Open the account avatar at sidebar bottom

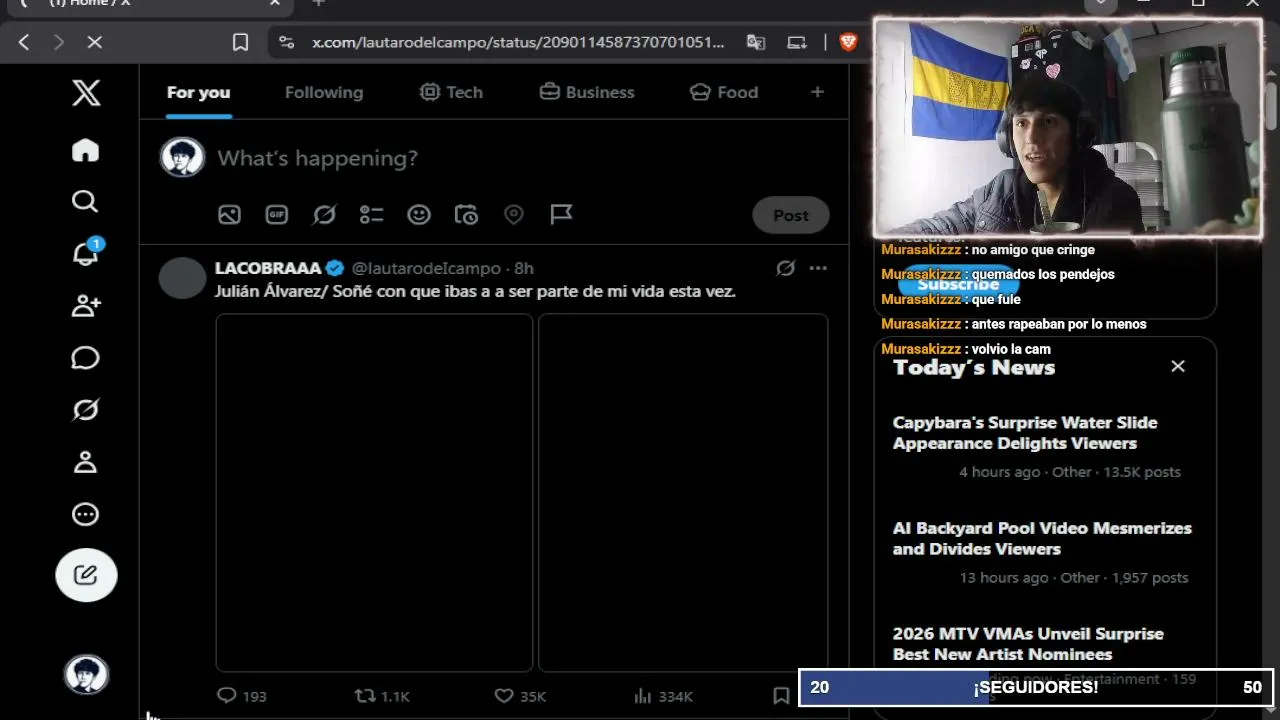tap(86, 675)
